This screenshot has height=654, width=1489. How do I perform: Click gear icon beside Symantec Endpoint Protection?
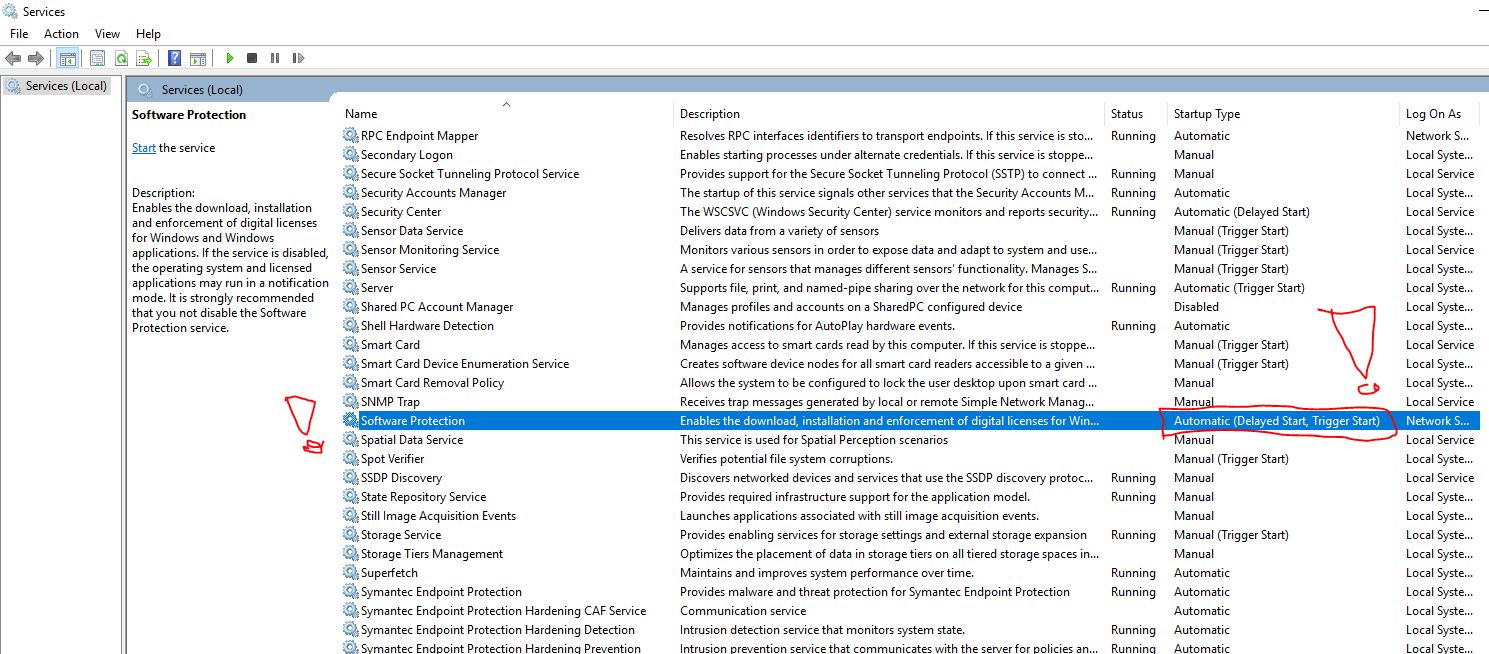point(350,591)
